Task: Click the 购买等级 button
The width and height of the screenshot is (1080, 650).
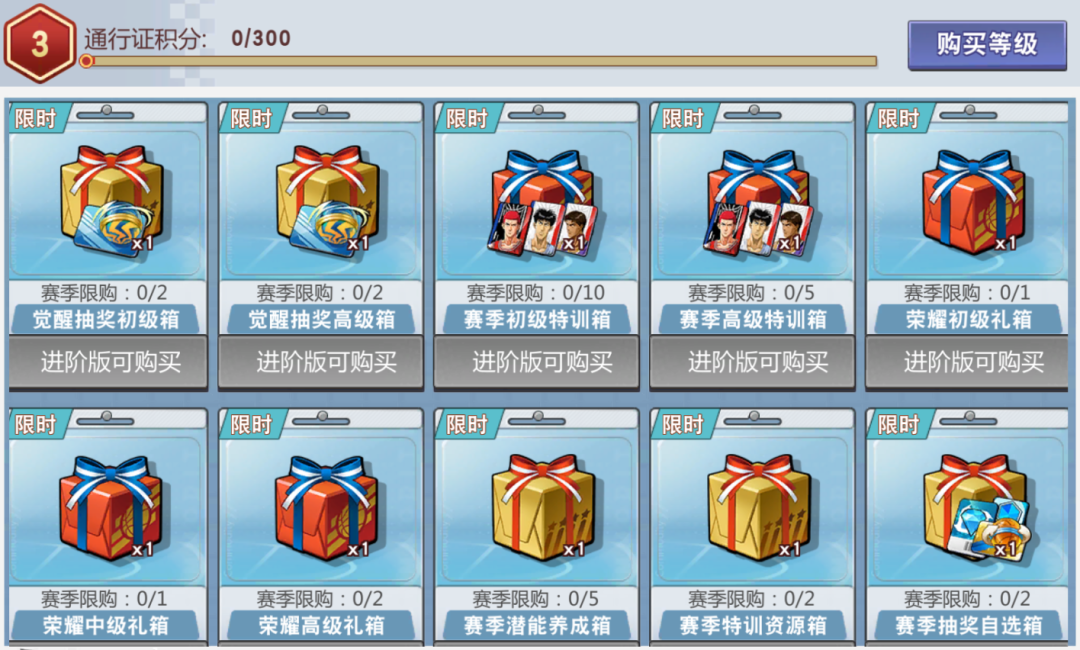Action: [x=986, y=45]
